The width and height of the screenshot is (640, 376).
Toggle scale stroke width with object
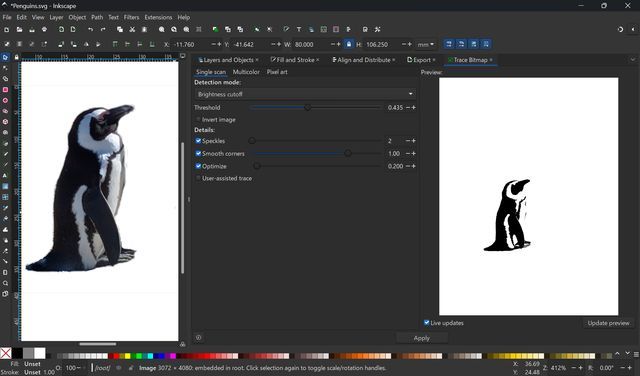pos(449,44)
